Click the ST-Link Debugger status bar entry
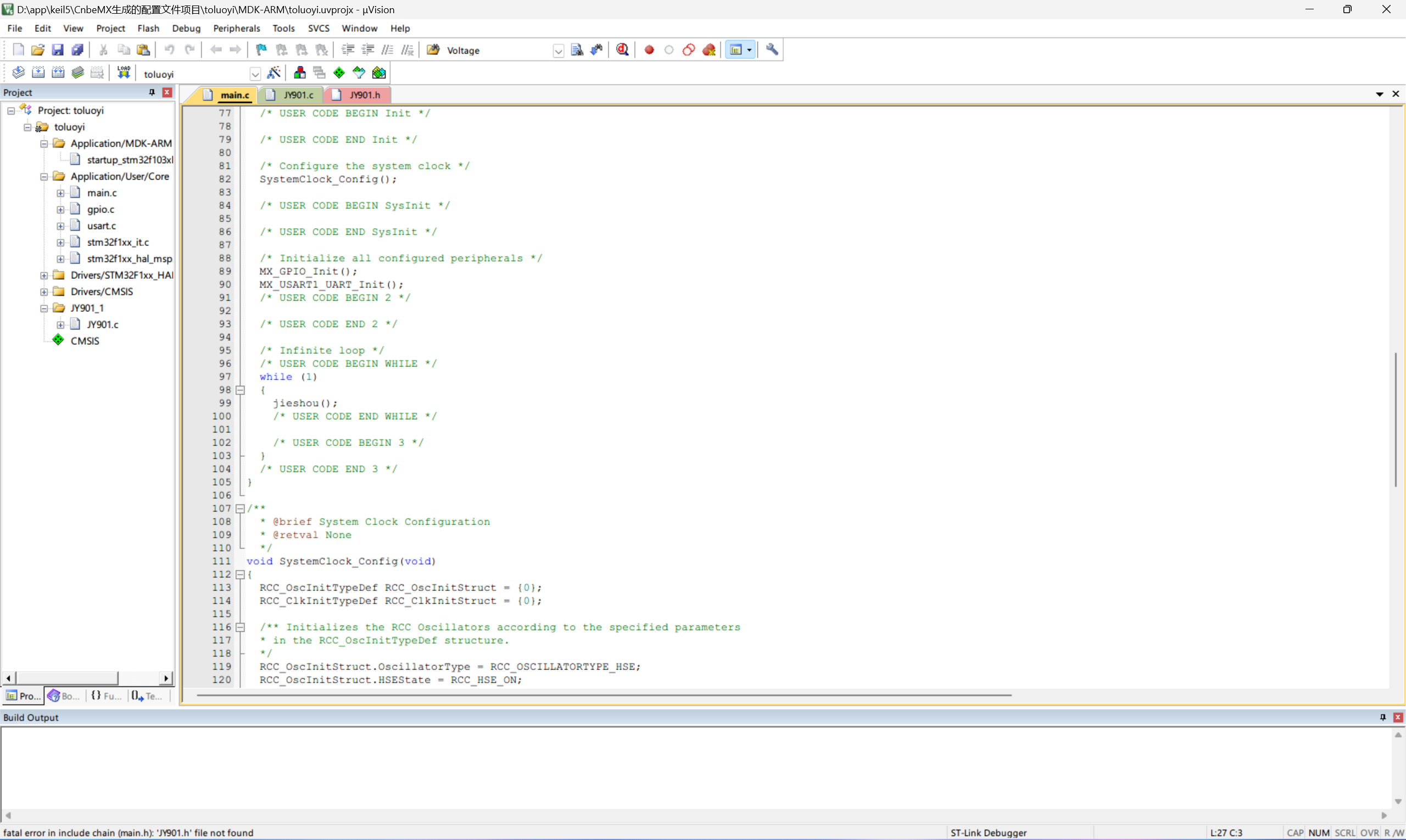 [988, 833]
